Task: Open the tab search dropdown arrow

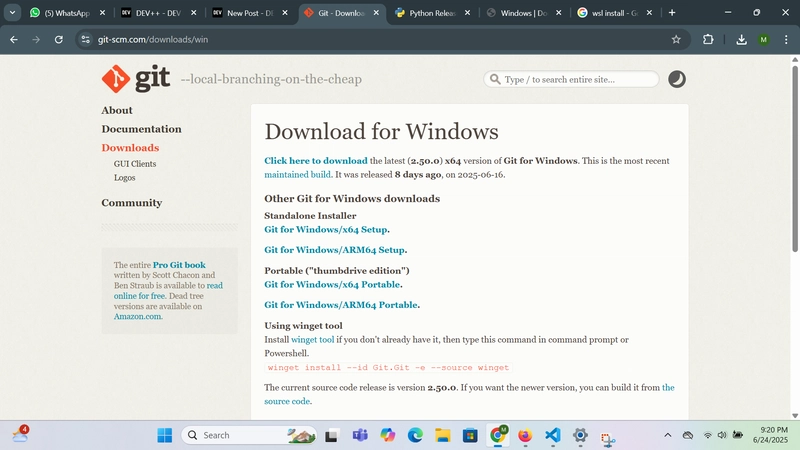Action: tap(12, 13)
